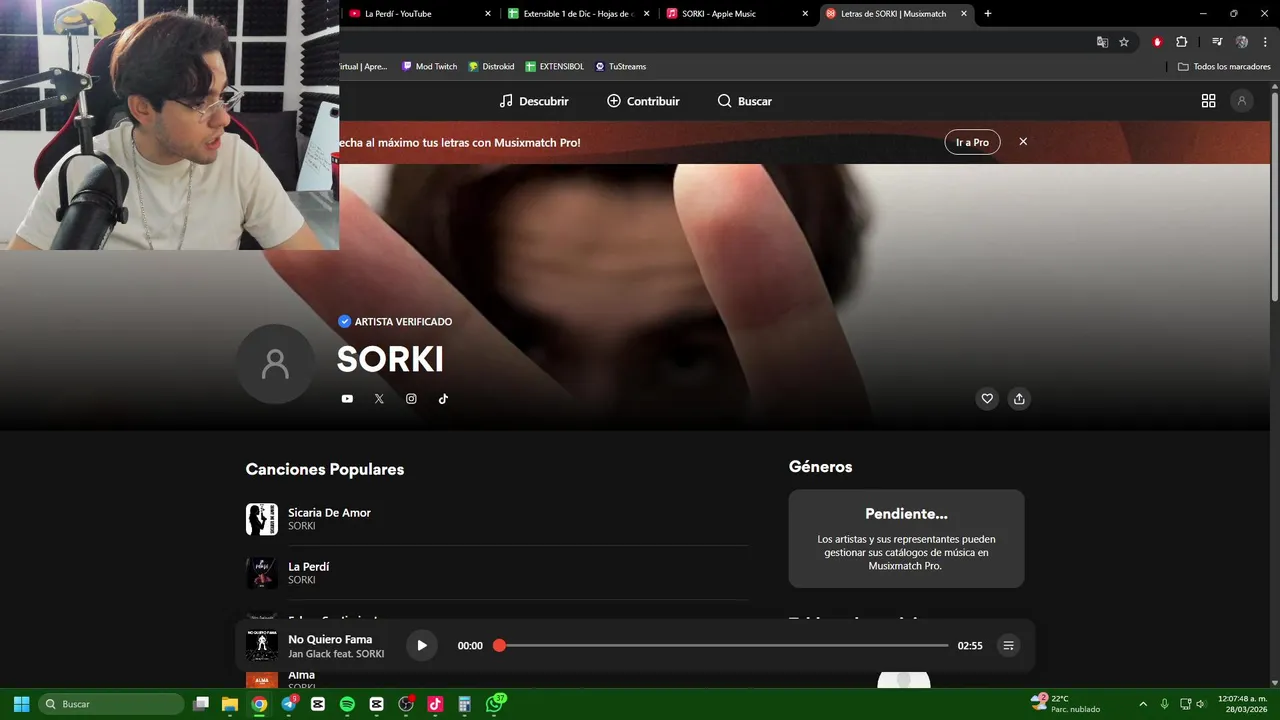
Task: Open the red ad-blocker extension icon
Action: click(1158, 42)
